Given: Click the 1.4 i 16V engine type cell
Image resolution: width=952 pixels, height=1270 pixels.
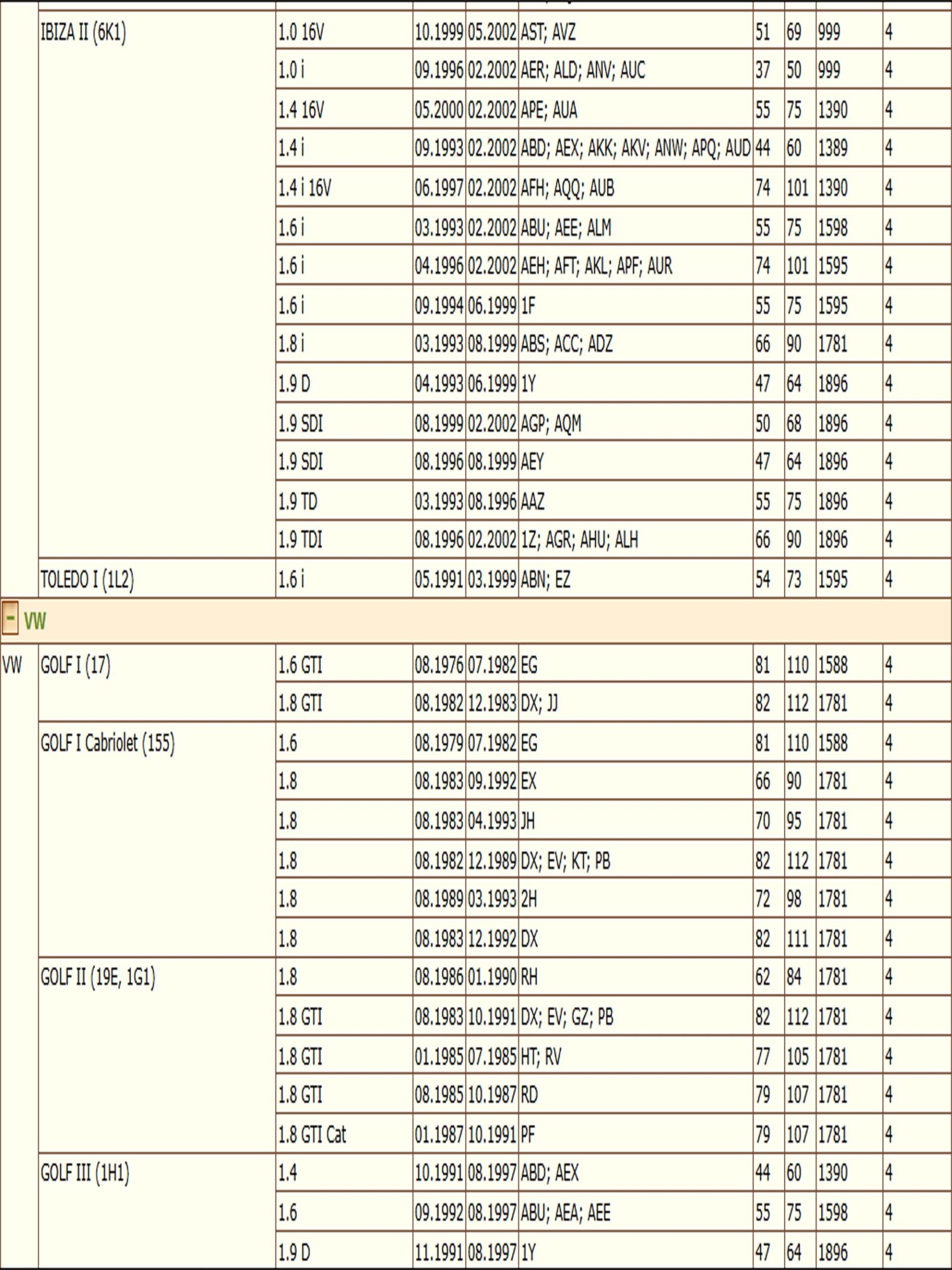Looking at the screenshot, I should point(305,189).
